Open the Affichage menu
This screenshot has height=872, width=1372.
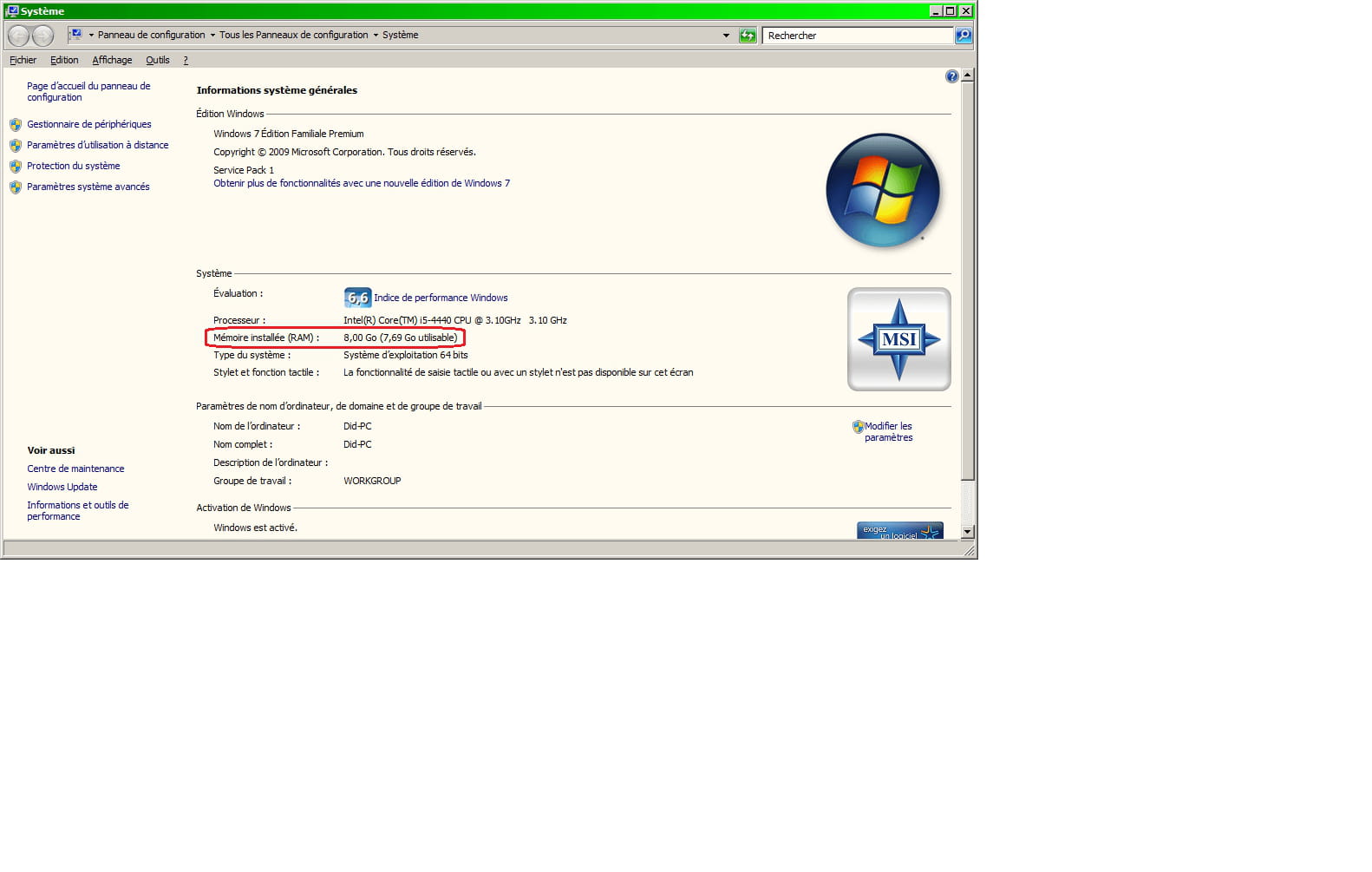[112, 60]
